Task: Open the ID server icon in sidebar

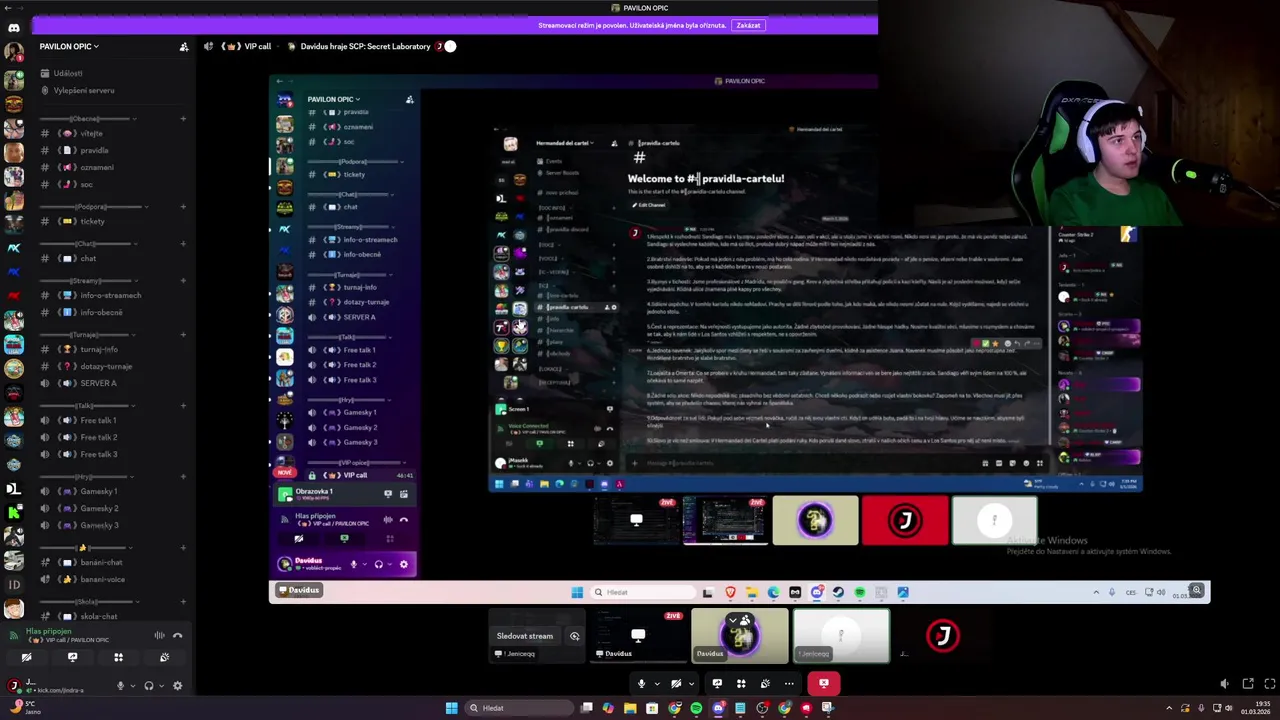Action: pos(14,585)
